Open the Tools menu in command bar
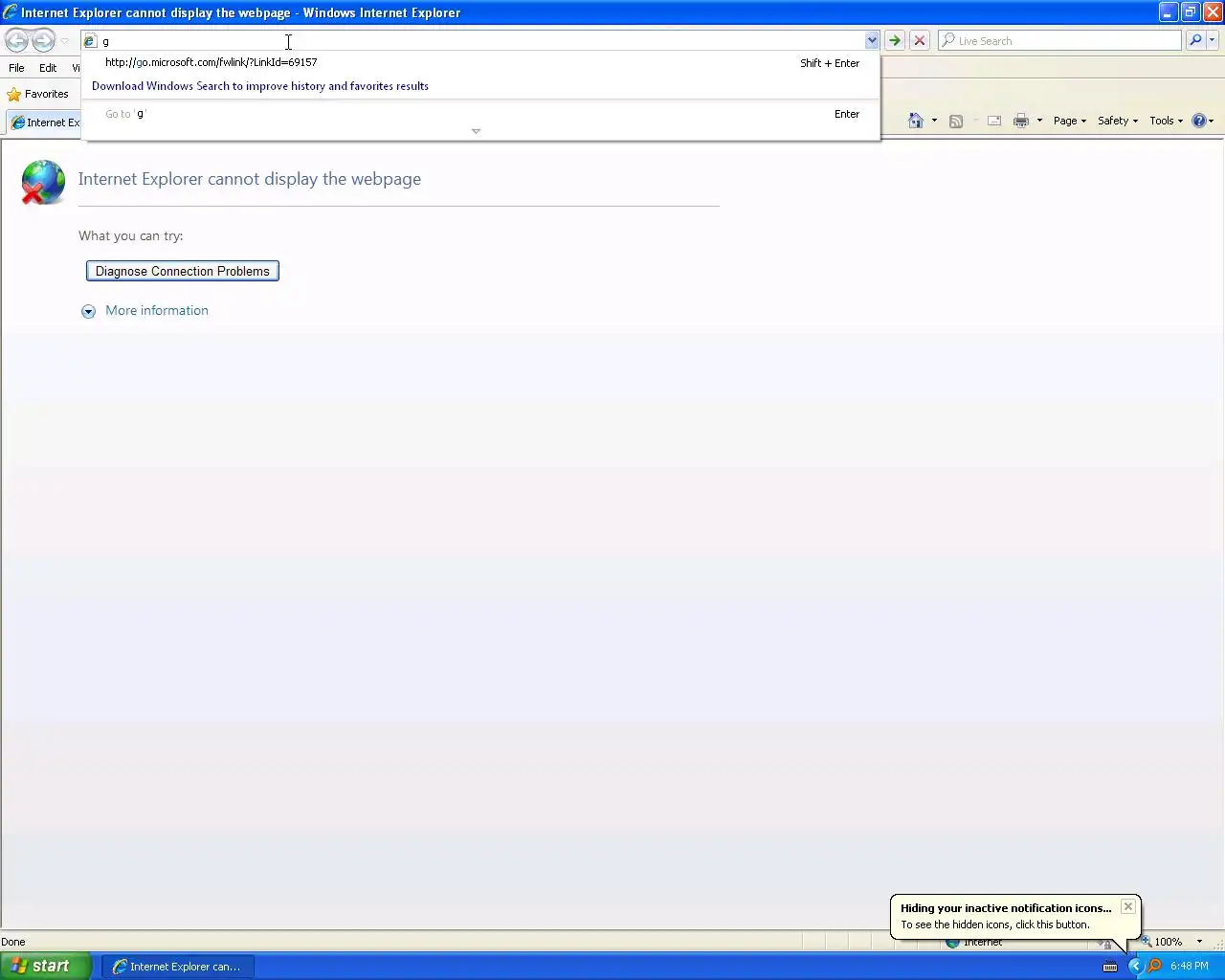This screenshot has height=980, width=1225. pyautogui.click(x=1167, y=121)
